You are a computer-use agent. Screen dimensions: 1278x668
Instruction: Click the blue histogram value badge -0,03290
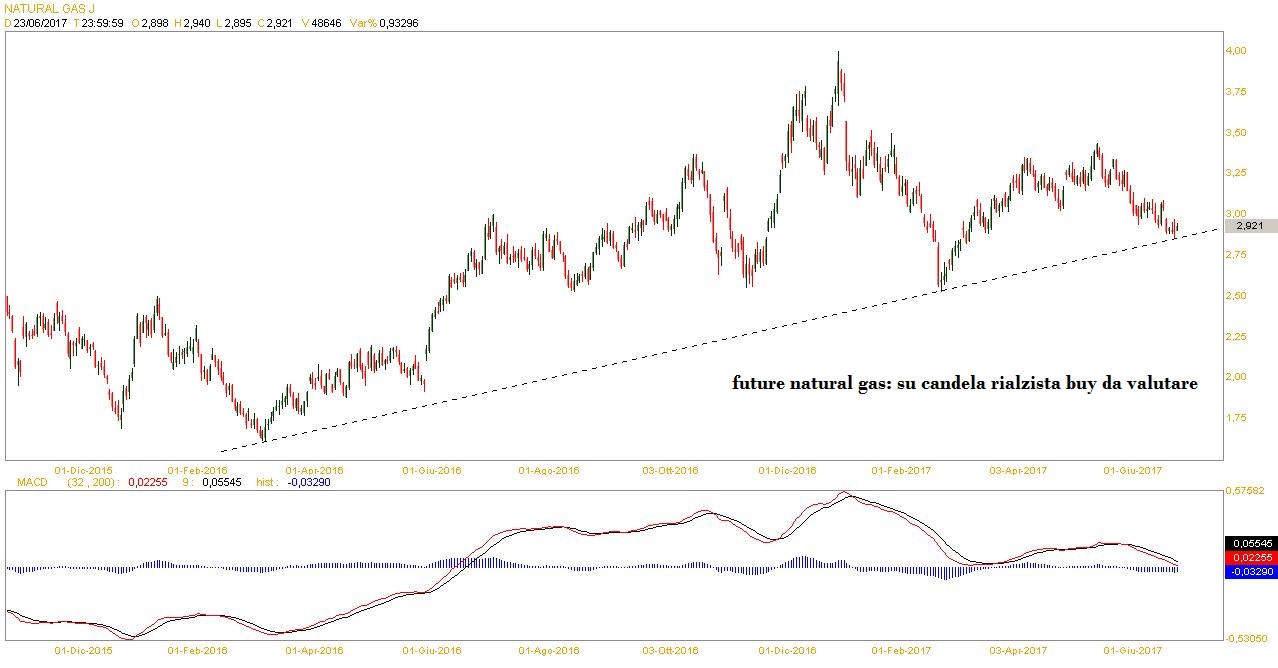pyautogui.click(x=1250, y=571)
